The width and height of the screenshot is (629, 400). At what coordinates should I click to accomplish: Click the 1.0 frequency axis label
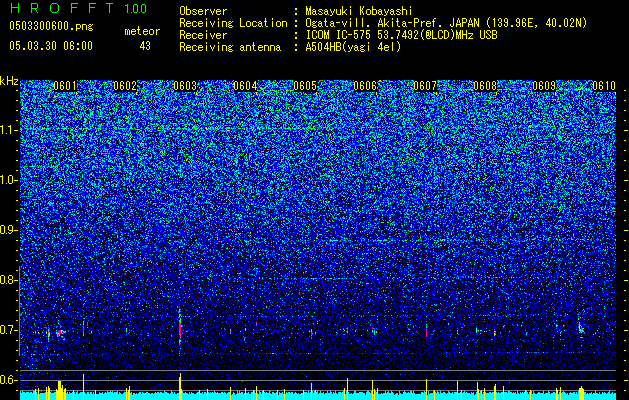tap(8, 180)
